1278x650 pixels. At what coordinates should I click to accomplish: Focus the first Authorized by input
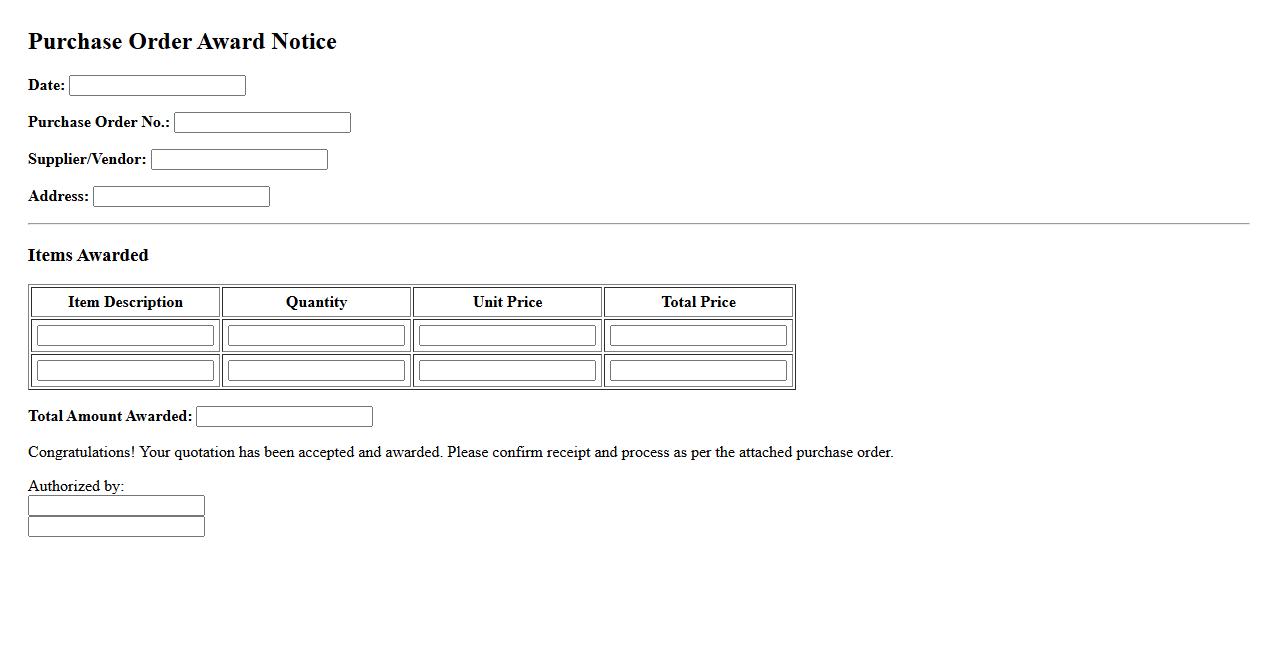[116, 506]
